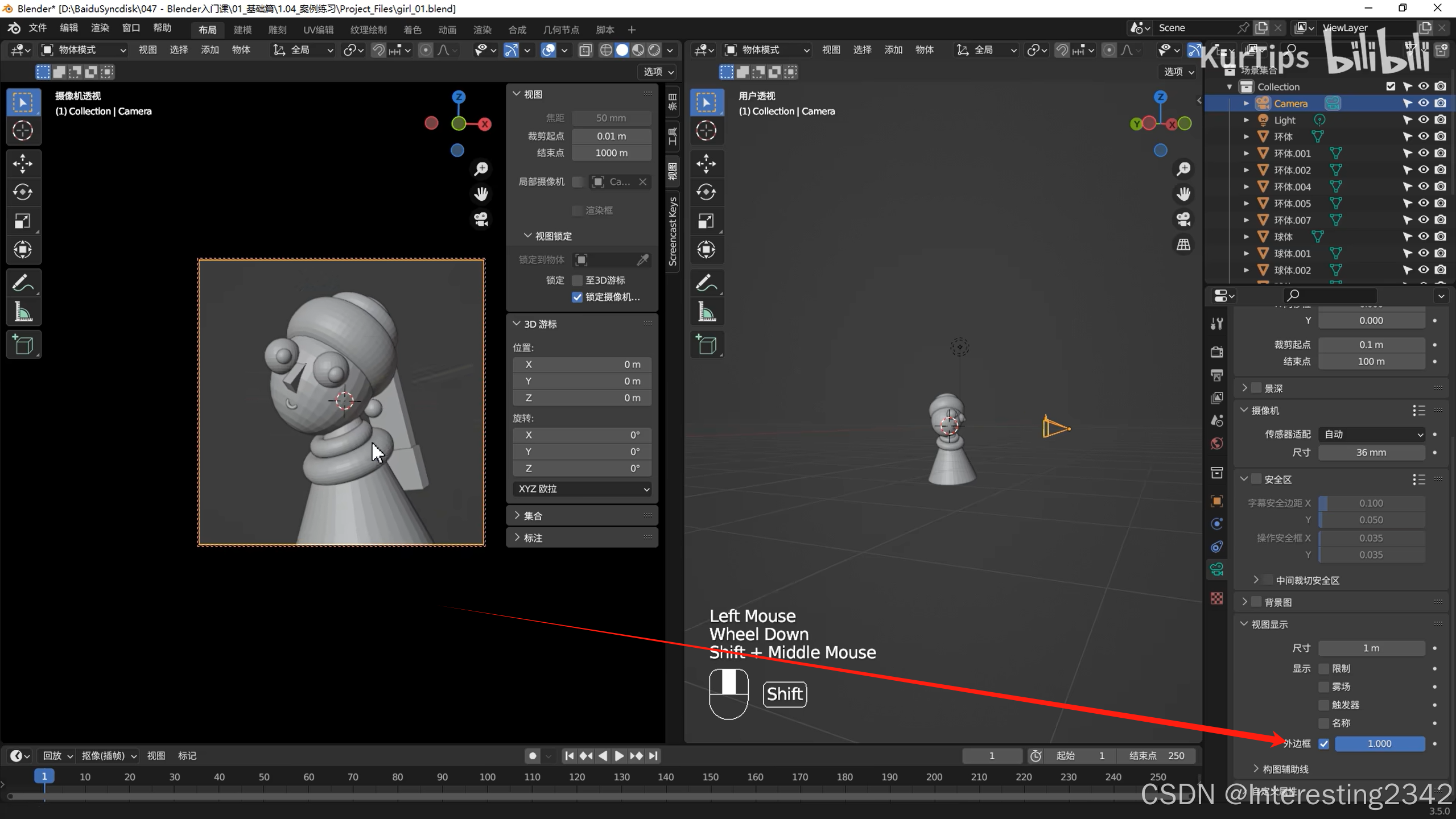Select the Move tool in left viewport
Image resolution: width=1456 pixels, height=819 pixels.
23,164
